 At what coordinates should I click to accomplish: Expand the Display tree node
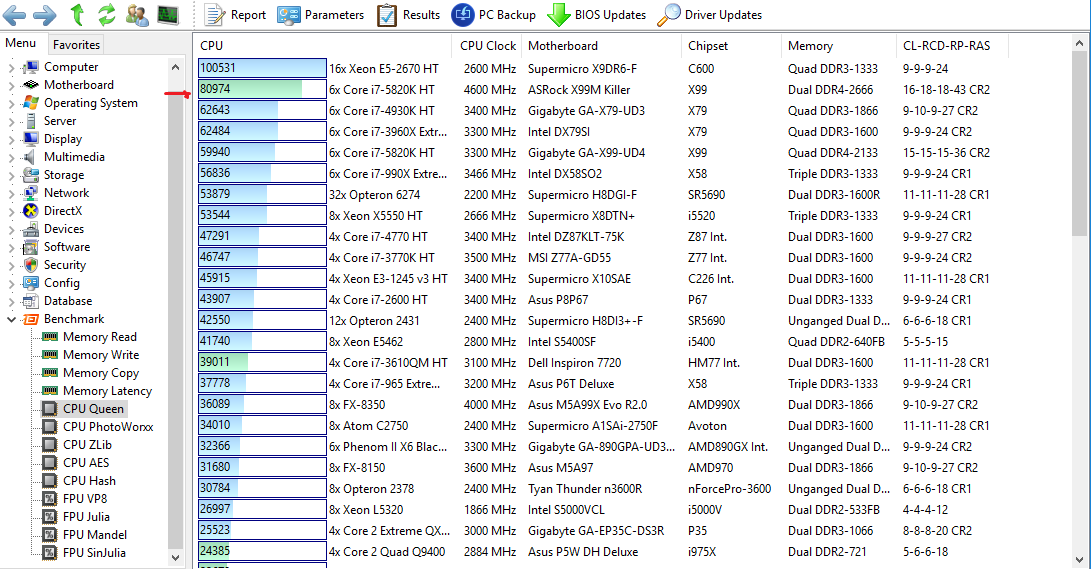coord(11,140)
